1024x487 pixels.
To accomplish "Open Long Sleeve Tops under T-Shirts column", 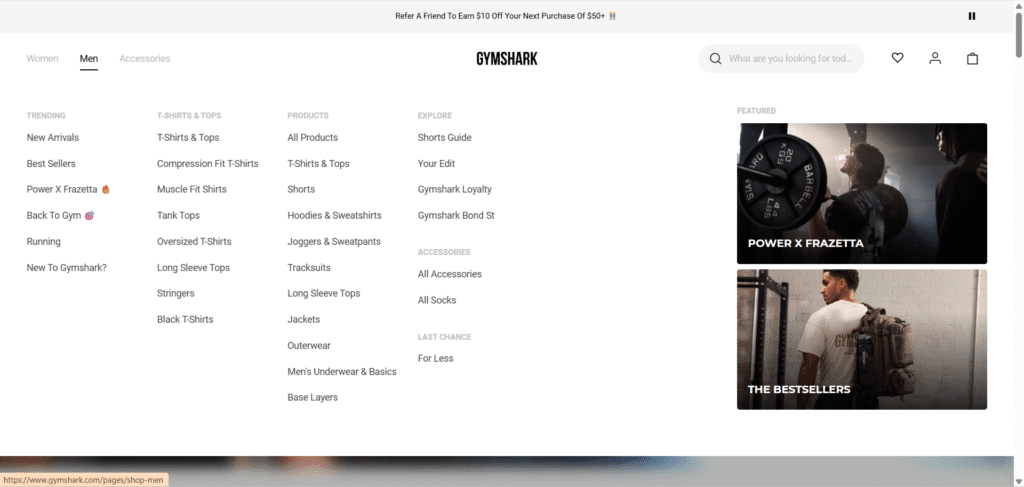I will [x=193, y=268].
